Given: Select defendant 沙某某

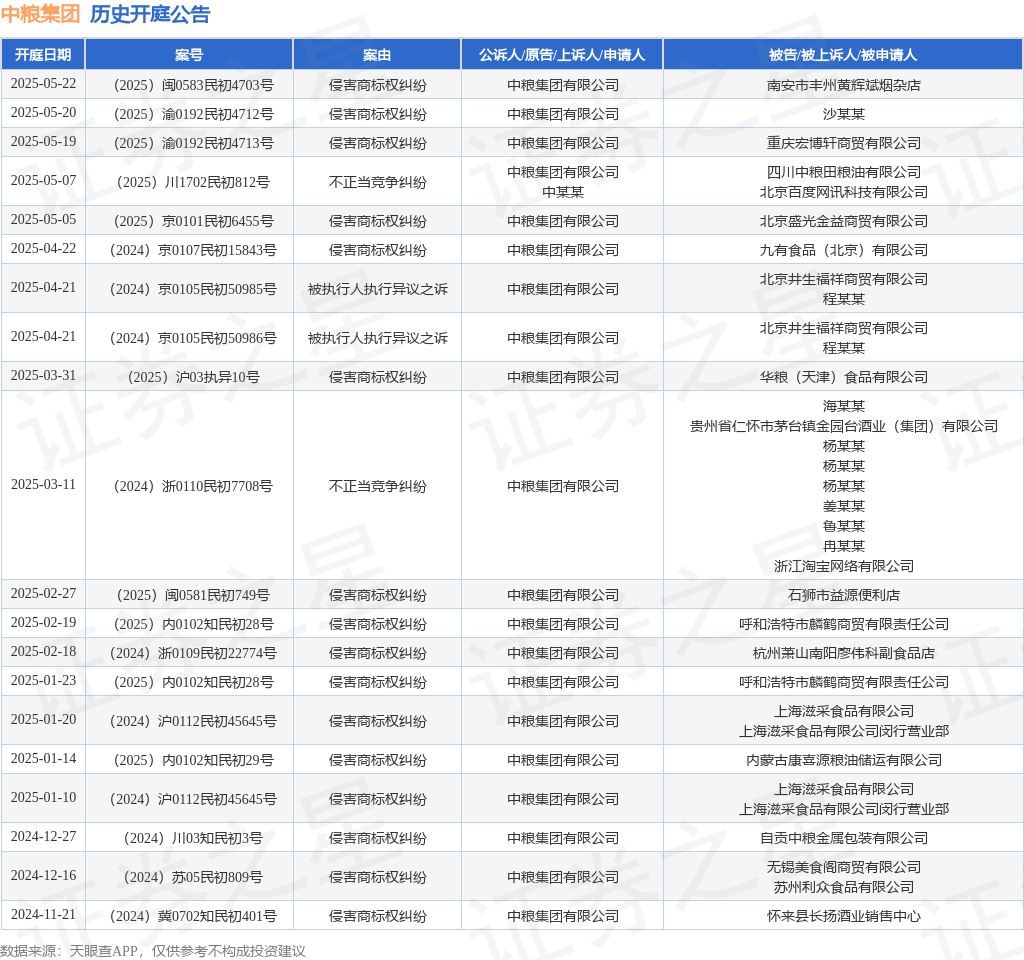Looking at the screenshot, I should click(x=843, y=114).
